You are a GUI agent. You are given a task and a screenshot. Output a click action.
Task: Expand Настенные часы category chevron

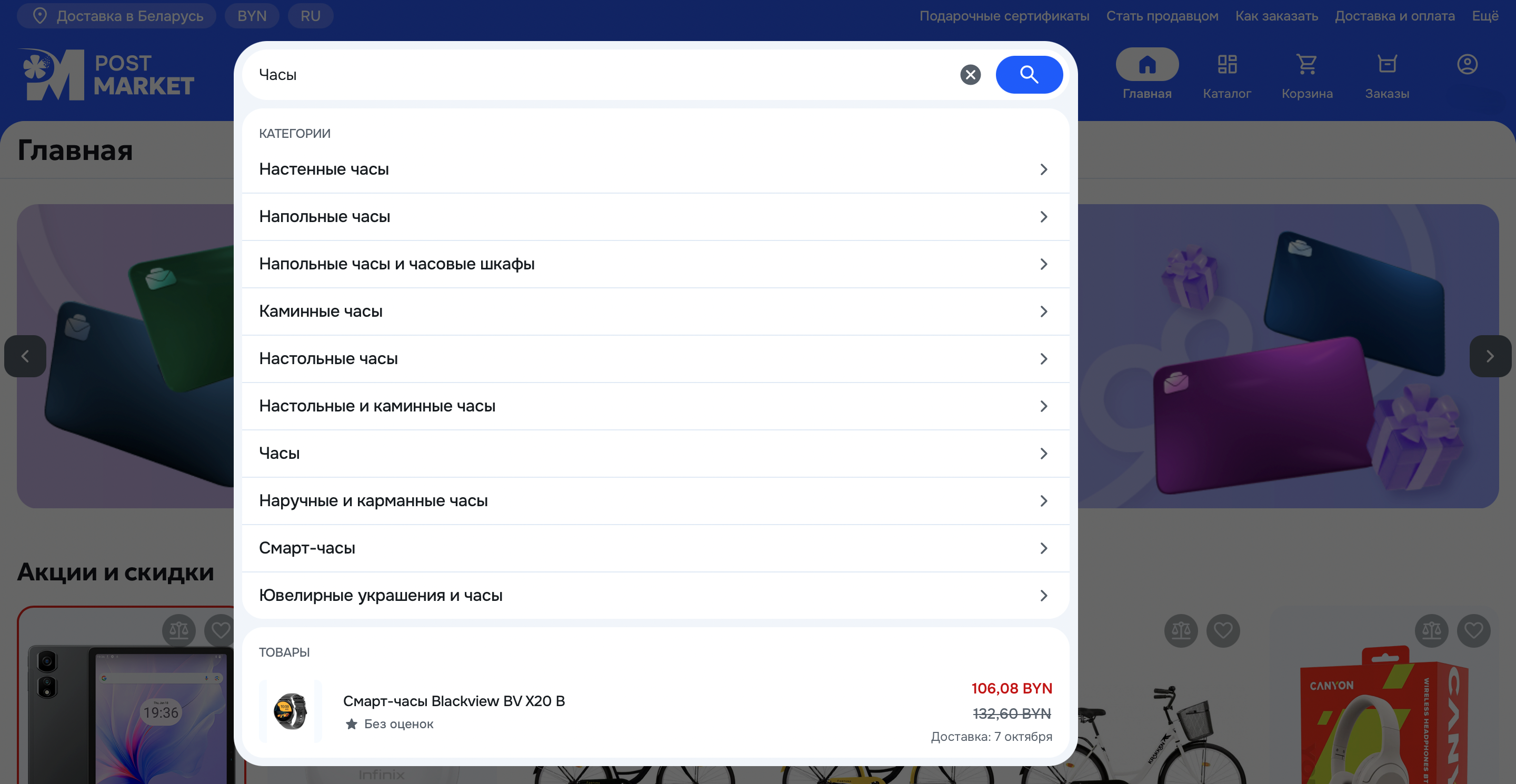[1043, 169]
